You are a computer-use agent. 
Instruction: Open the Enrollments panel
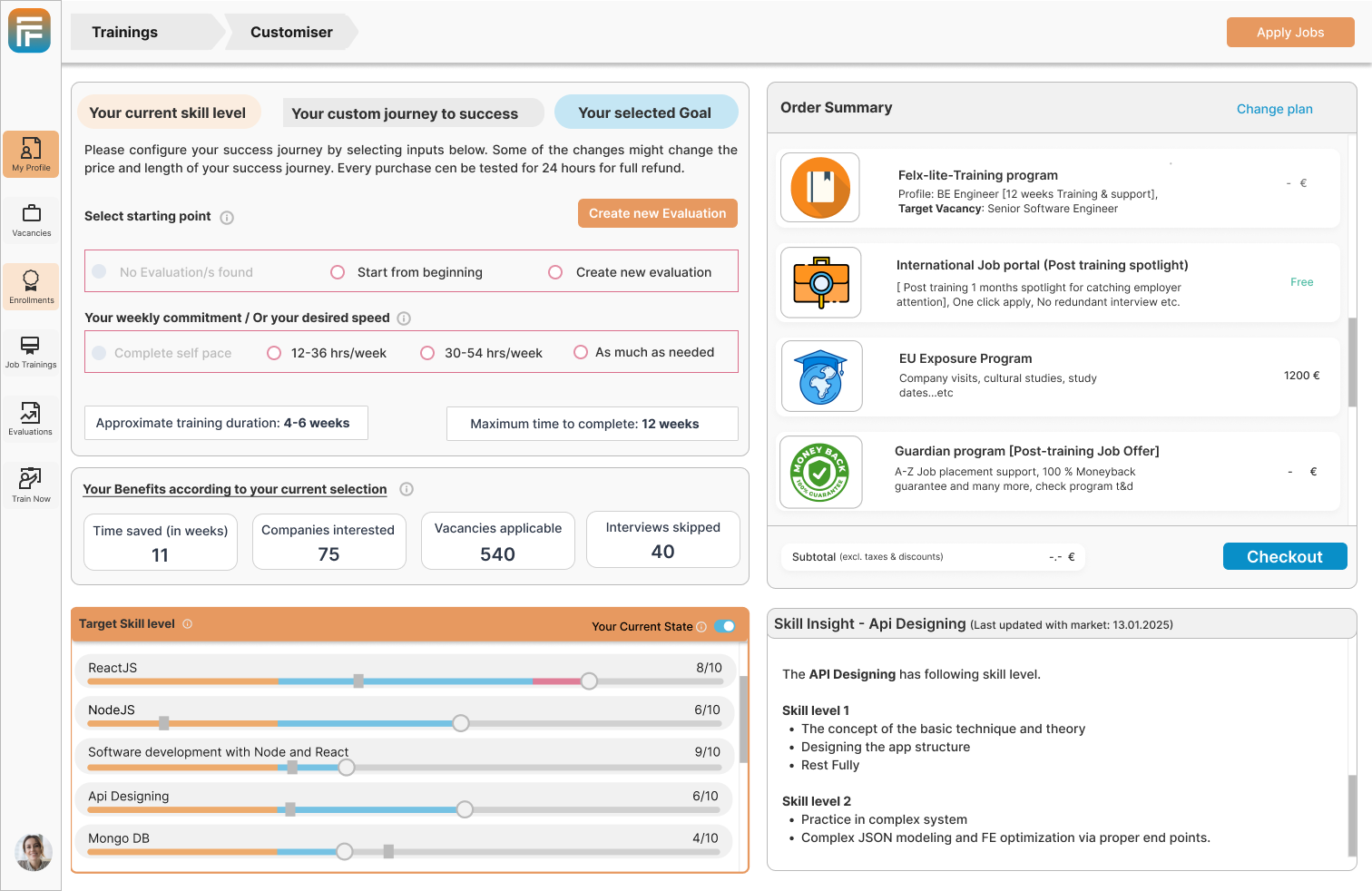[31, 286]
